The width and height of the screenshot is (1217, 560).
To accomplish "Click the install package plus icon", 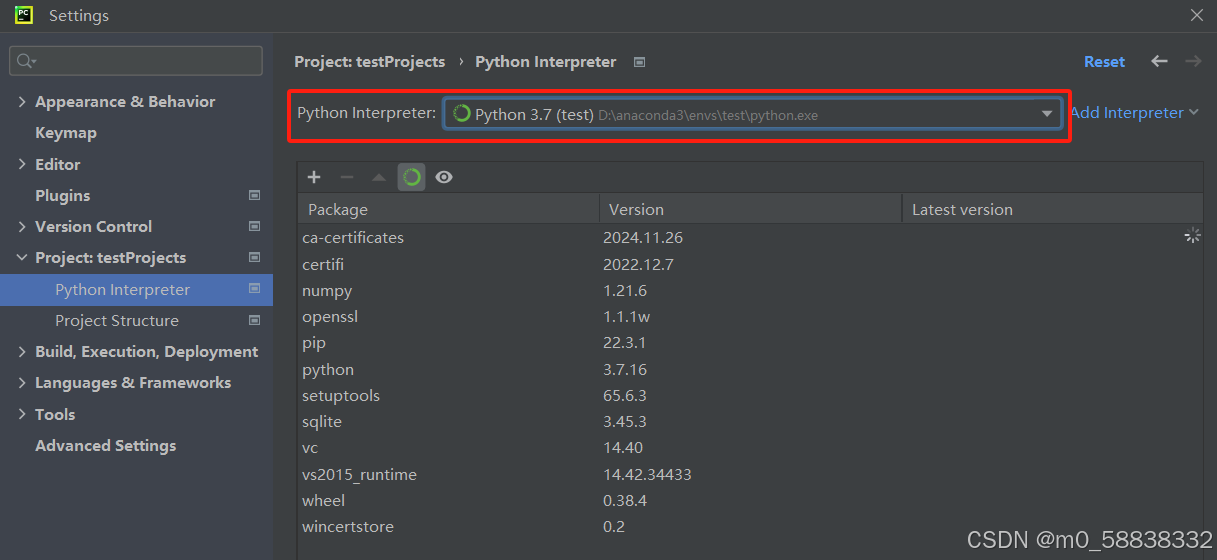I will coord(314,177).
